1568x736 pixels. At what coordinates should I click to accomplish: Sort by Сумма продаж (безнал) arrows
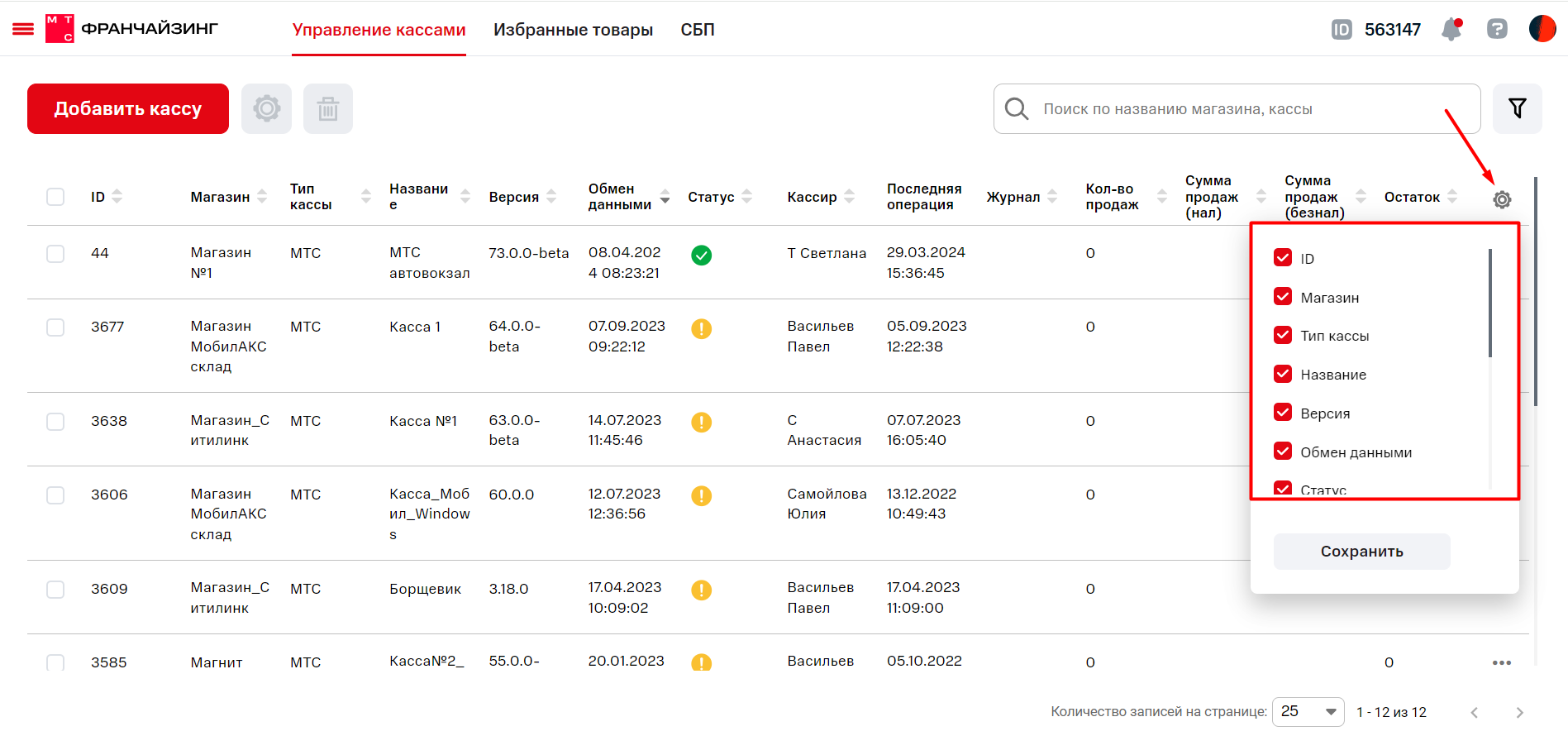pos(1361,196)
